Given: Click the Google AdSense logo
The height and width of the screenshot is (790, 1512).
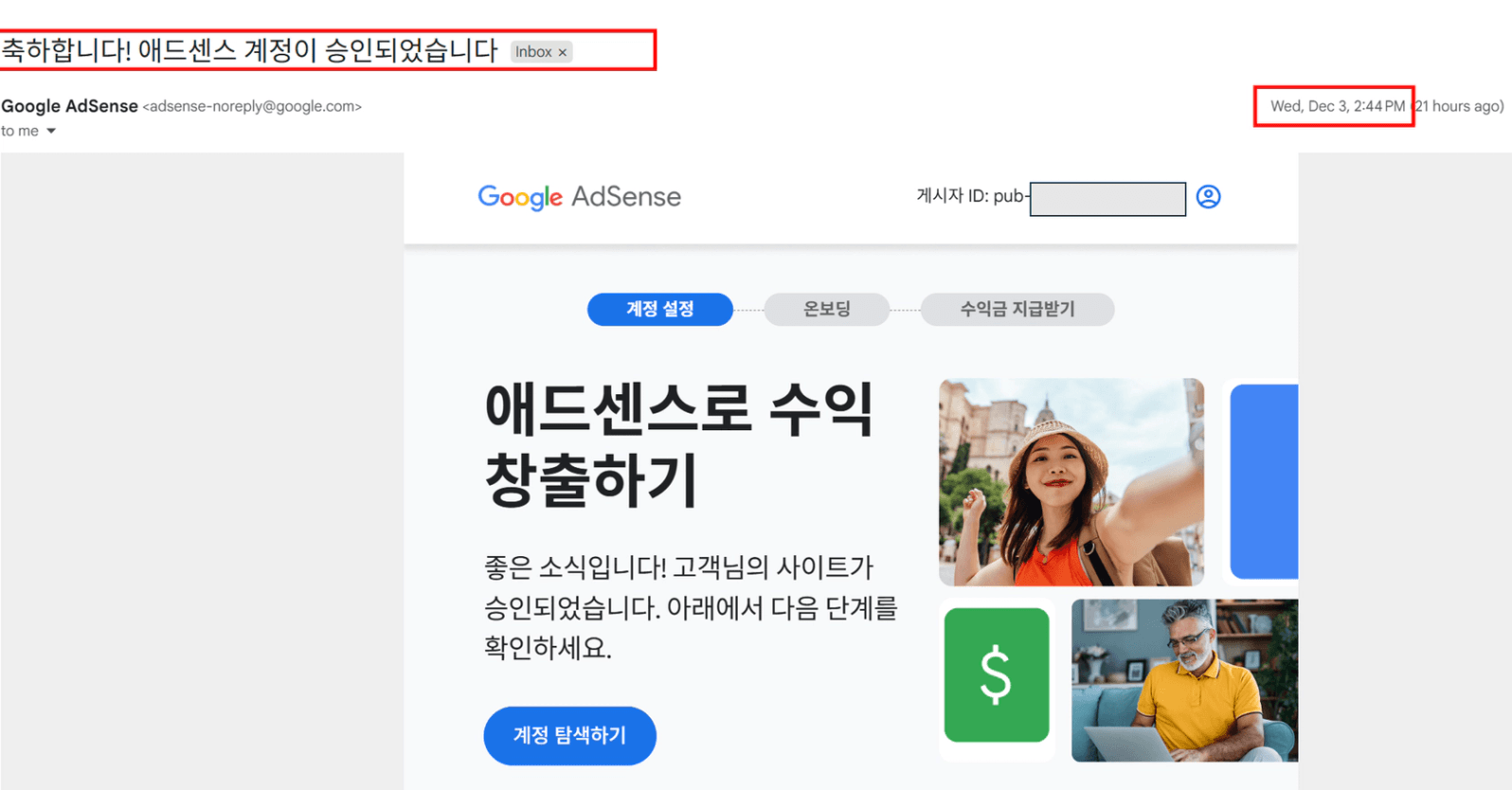Looking at the screenshot, I should pyautogui.click(x=579, y=197).
